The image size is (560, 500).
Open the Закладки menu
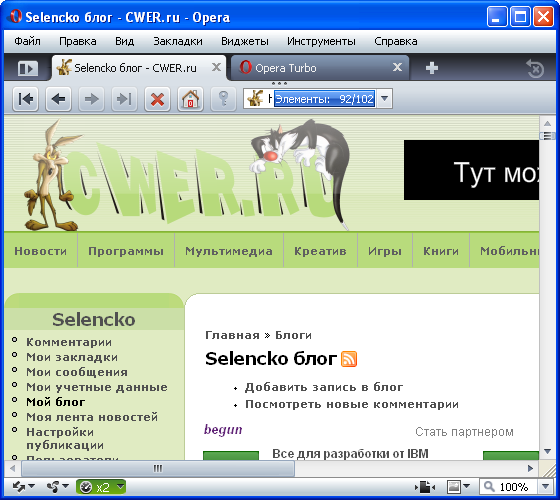pyautogui.click(x=178, y=41)
